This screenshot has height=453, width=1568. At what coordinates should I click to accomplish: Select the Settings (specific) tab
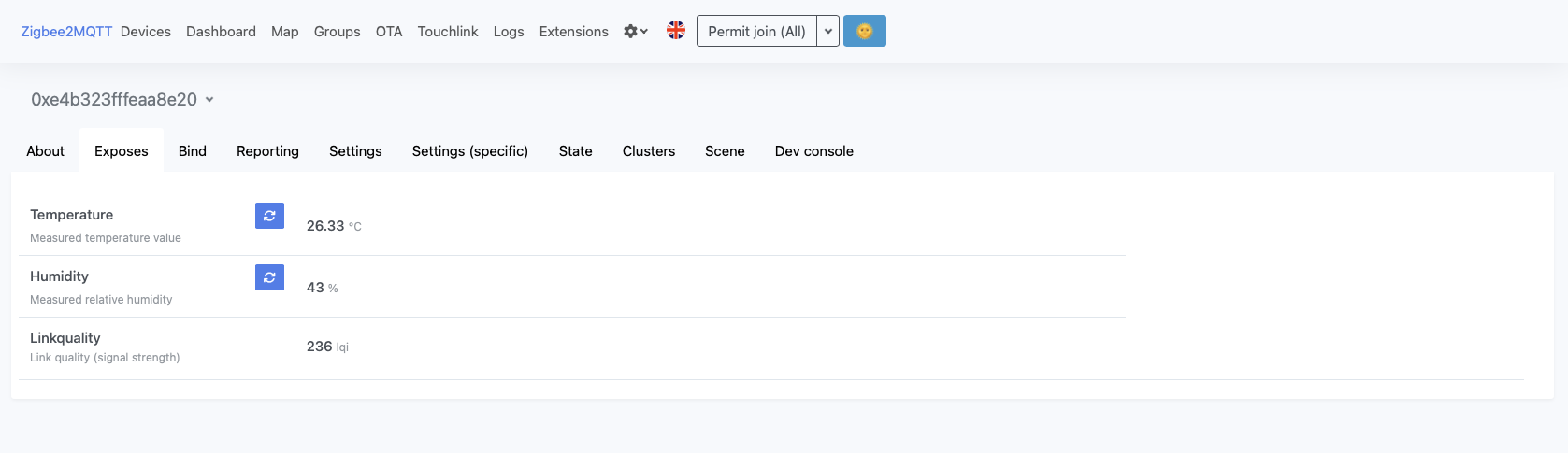pos(470,151)
